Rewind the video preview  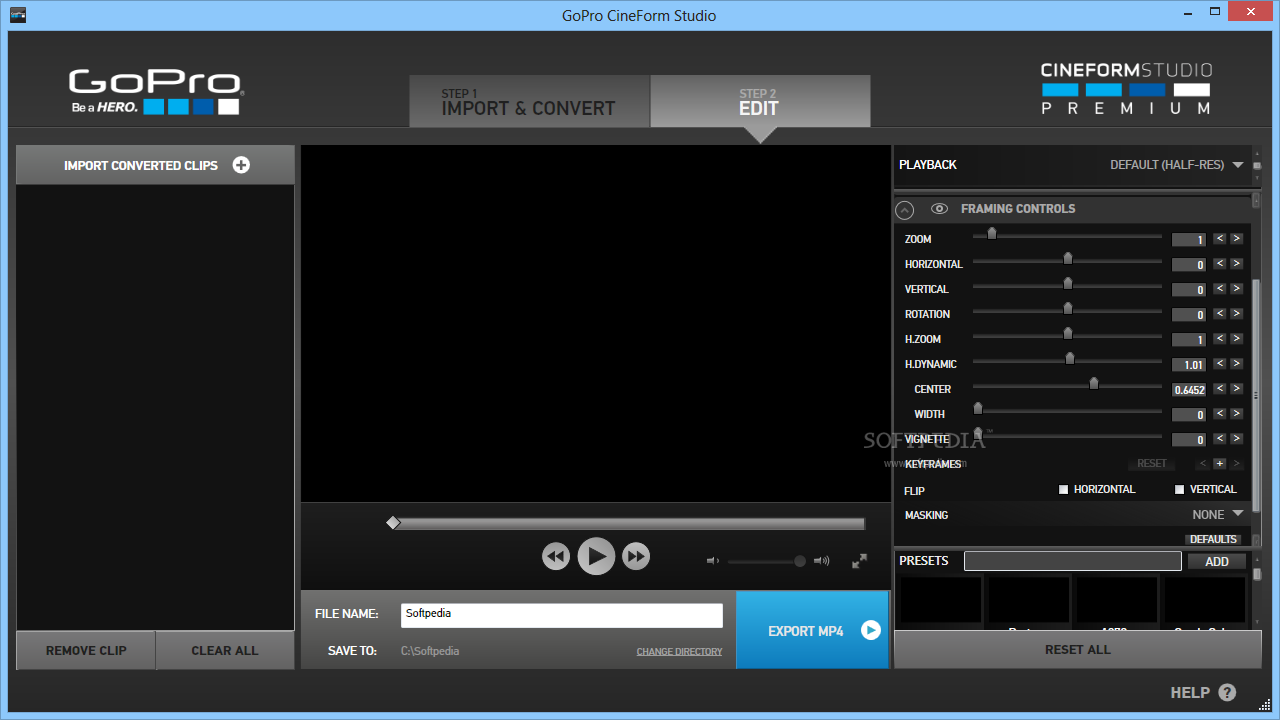(556, 556)
